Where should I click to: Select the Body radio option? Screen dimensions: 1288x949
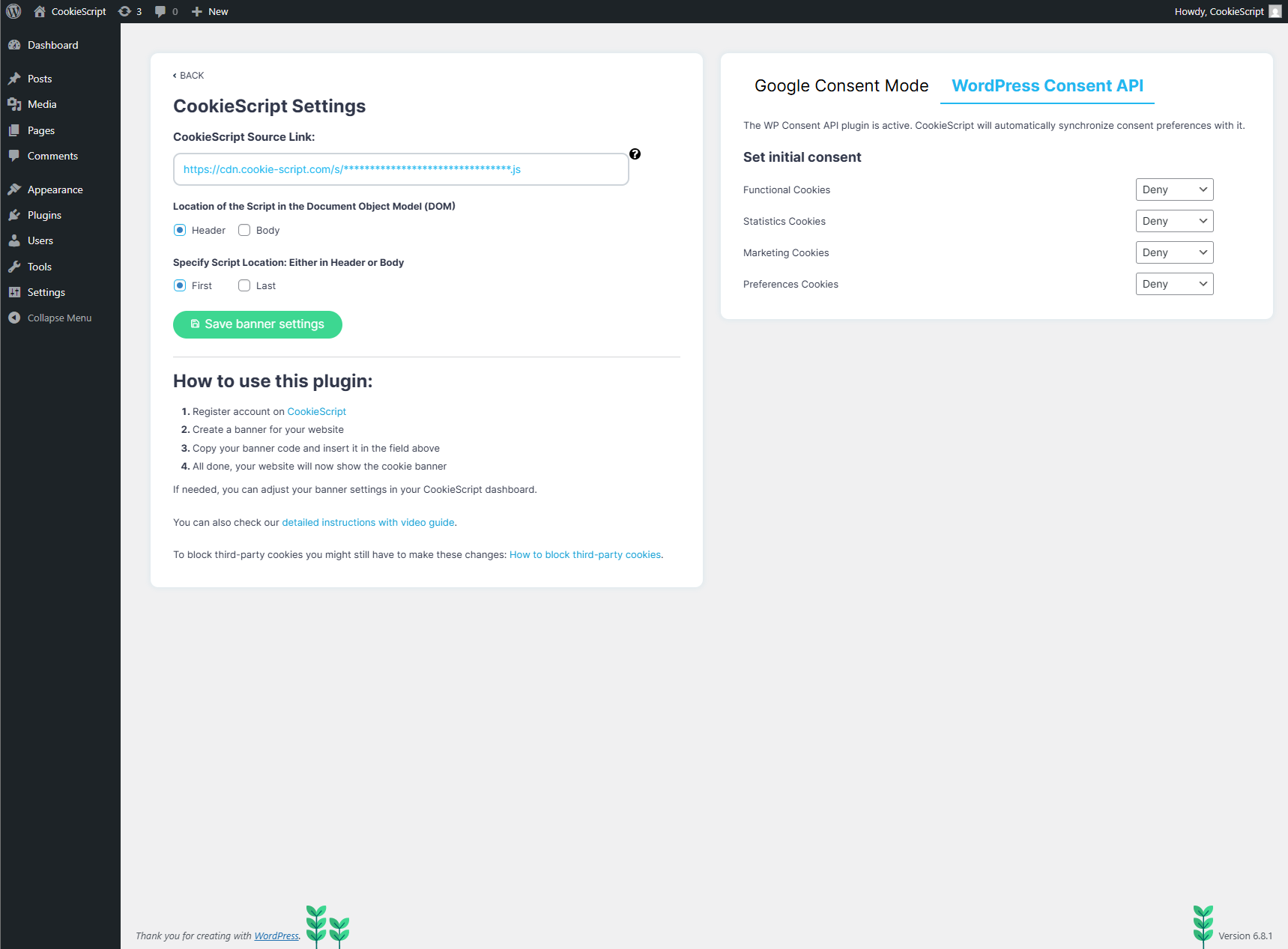point(244,230)
